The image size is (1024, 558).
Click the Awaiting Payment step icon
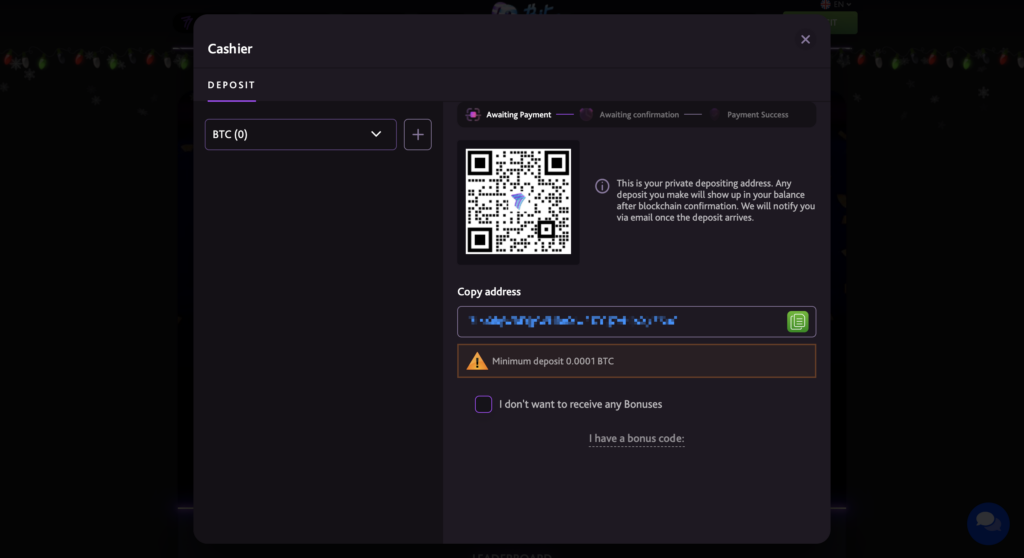[473, 114]
